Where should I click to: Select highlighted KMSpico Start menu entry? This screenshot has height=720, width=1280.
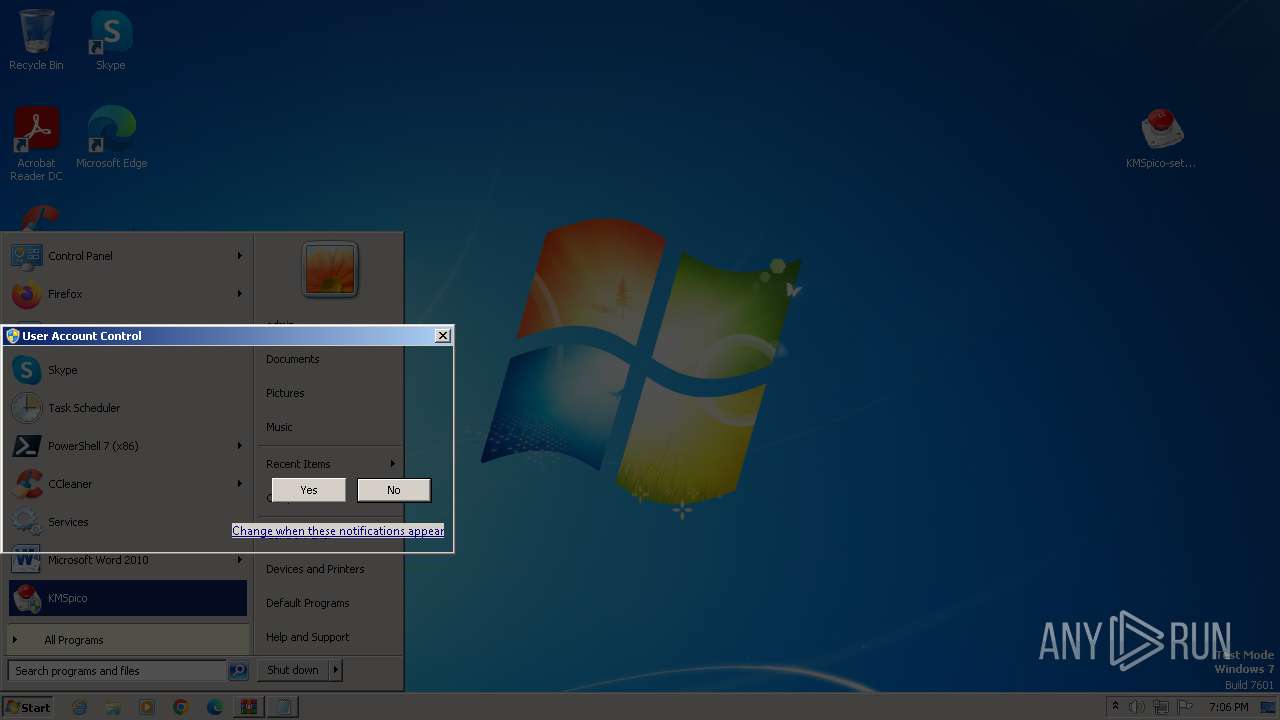point(127,598)
